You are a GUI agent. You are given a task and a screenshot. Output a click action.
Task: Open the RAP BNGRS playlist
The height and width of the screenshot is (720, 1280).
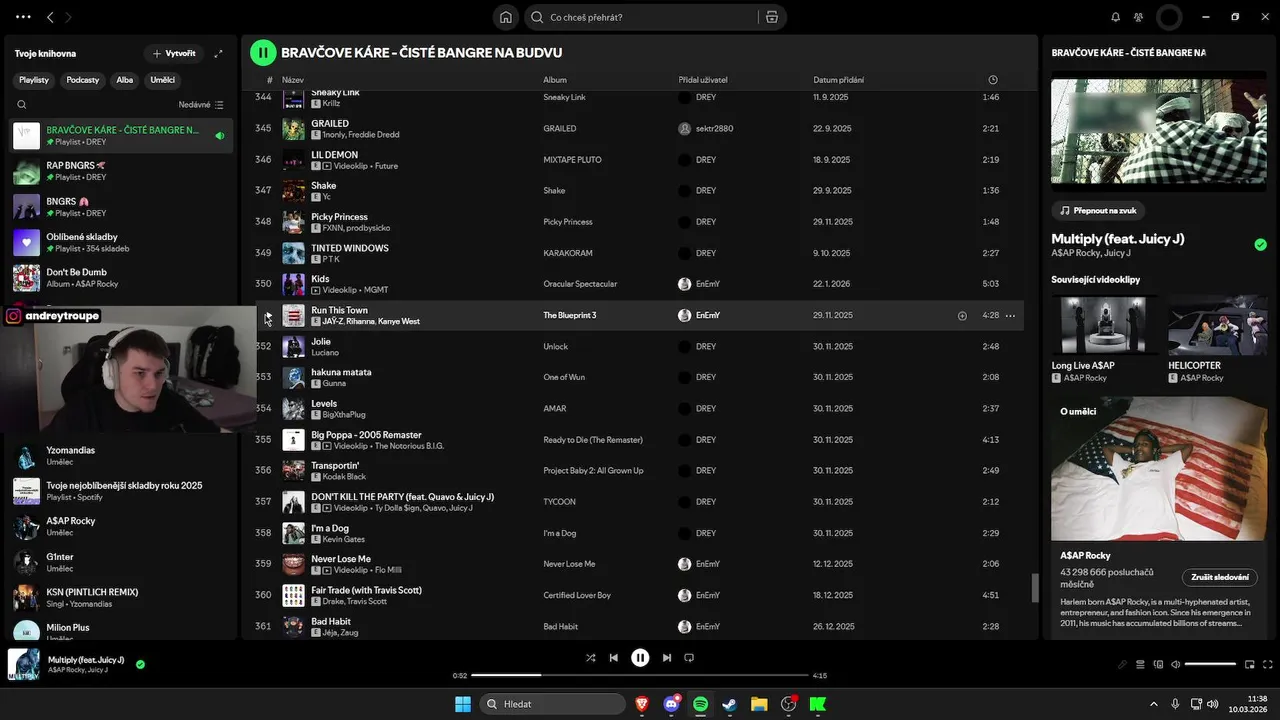click(x=122, y=171)
